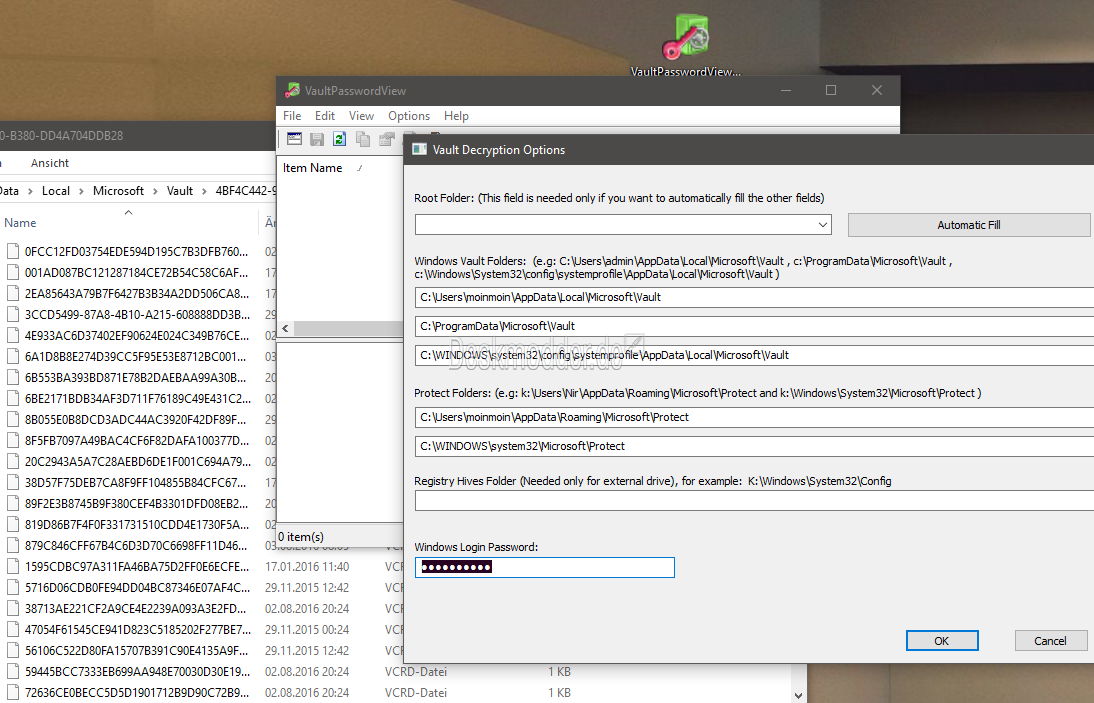
Task: Select file icon of 001AD087BC121287184CE72B54C58C6AF
Action: 13,272
